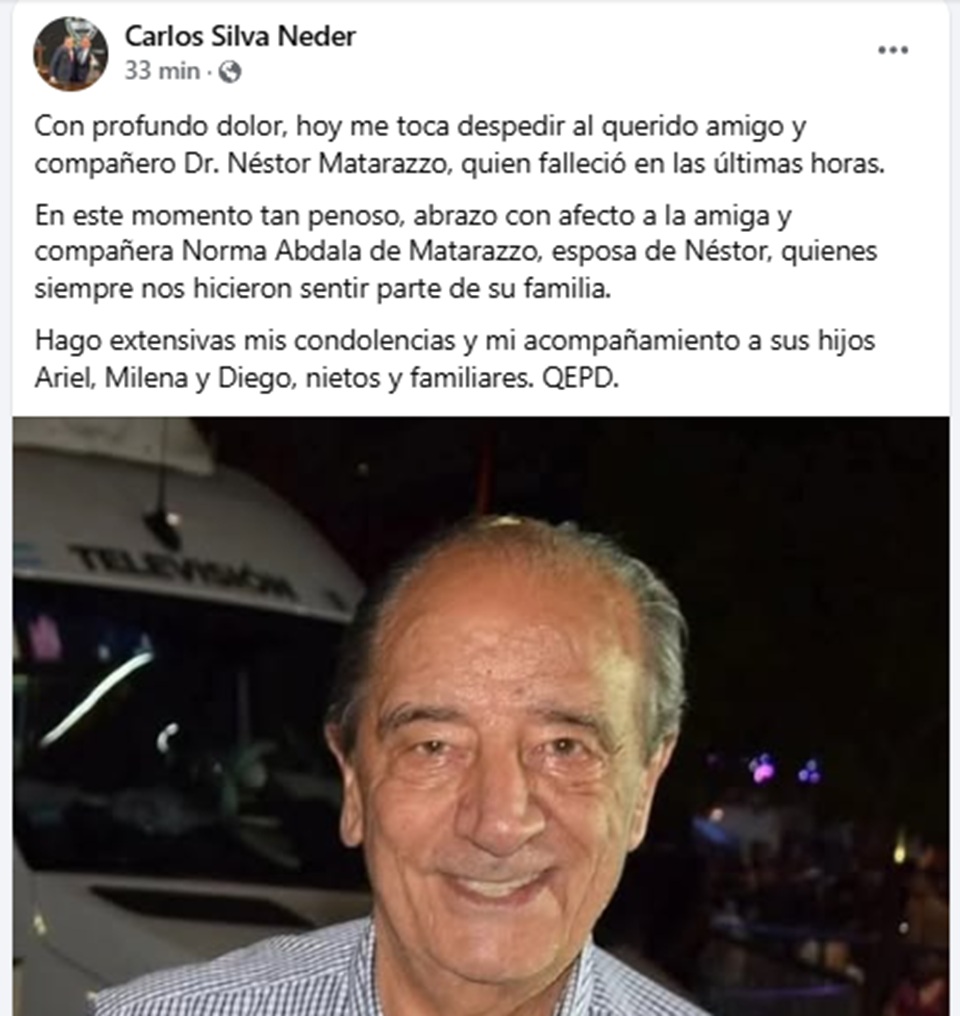The image size is (960, 1016).
Task: Click the globe public privacy icon
Action: point(230,72)
